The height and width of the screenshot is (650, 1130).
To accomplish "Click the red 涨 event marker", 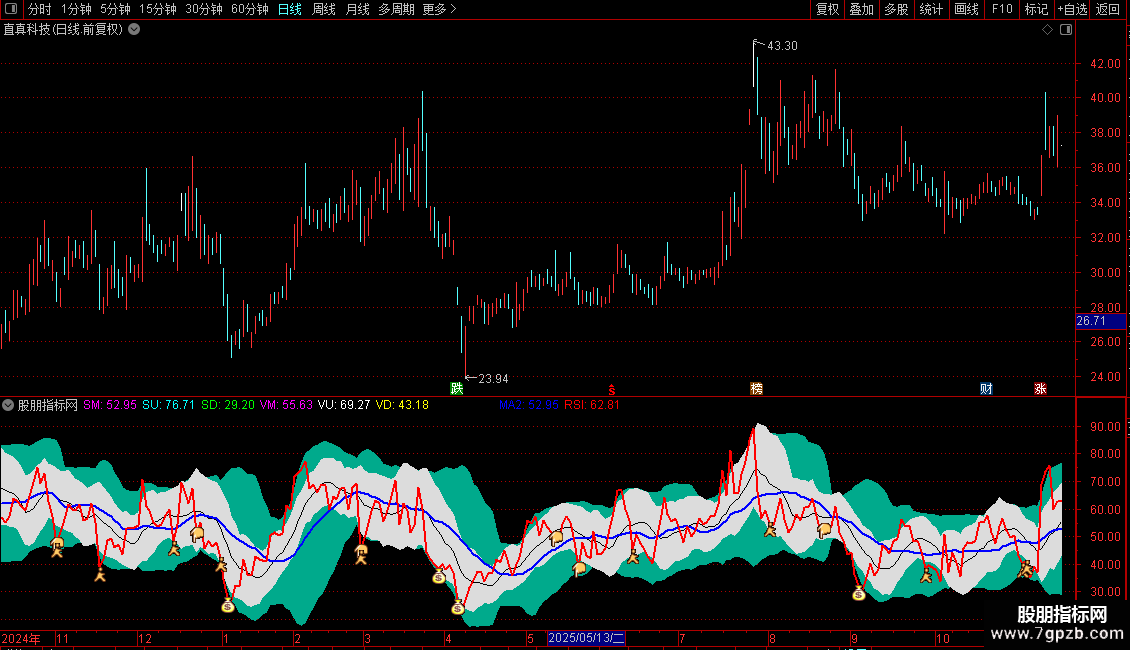I will (1040, 388).
